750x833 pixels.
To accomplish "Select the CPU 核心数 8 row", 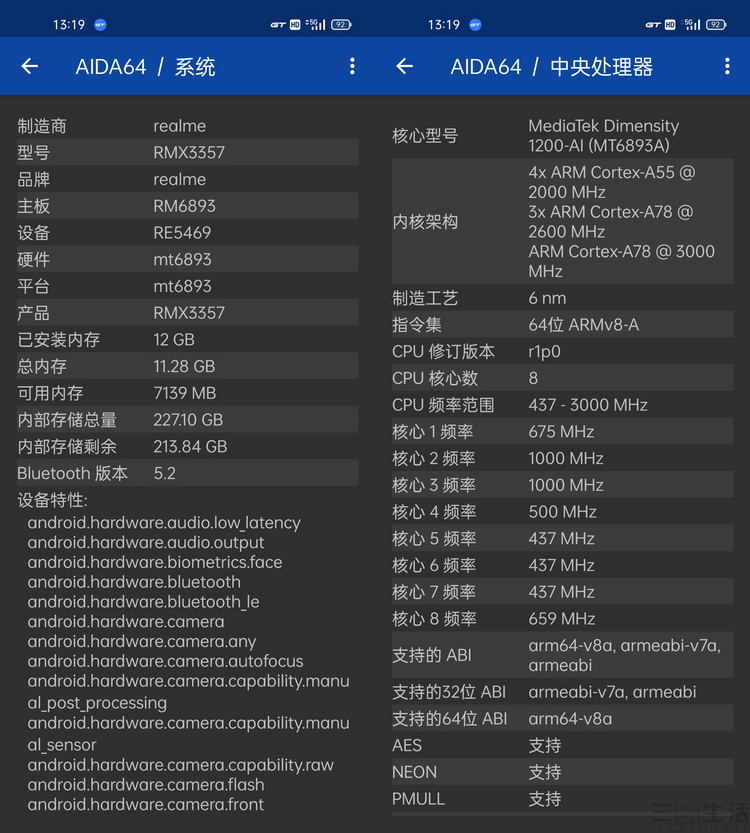I will click(562, 378).
